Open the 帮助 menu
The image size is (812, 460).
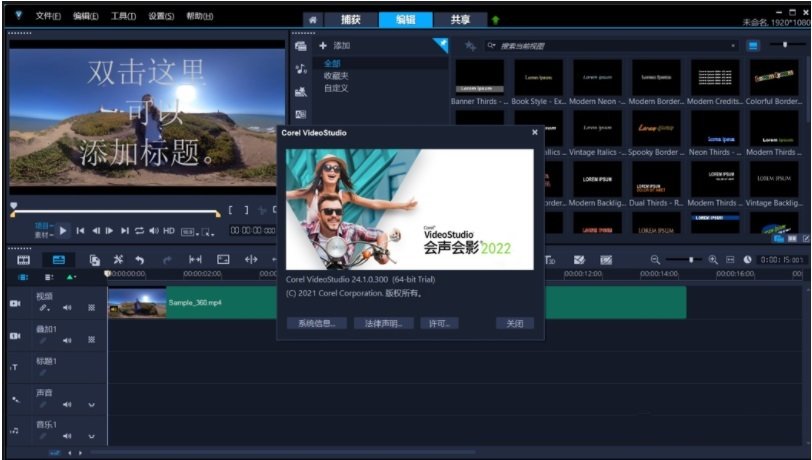coord(199,16)
